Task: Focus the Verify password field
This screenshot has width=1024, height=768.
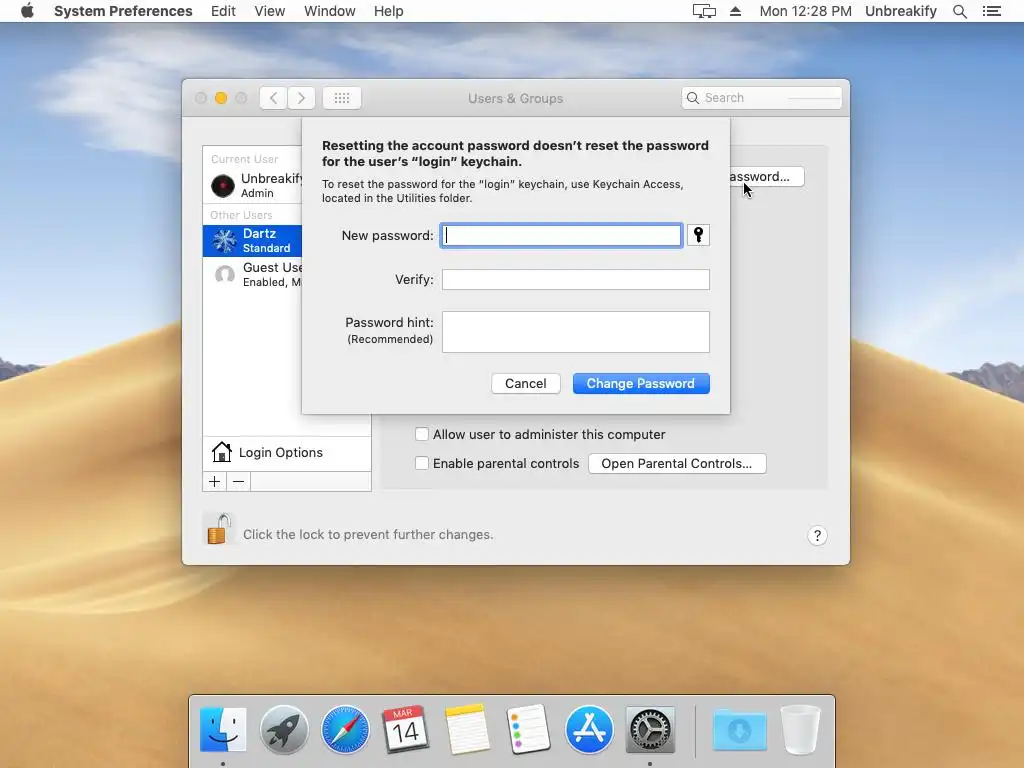Action: point(575,280)
